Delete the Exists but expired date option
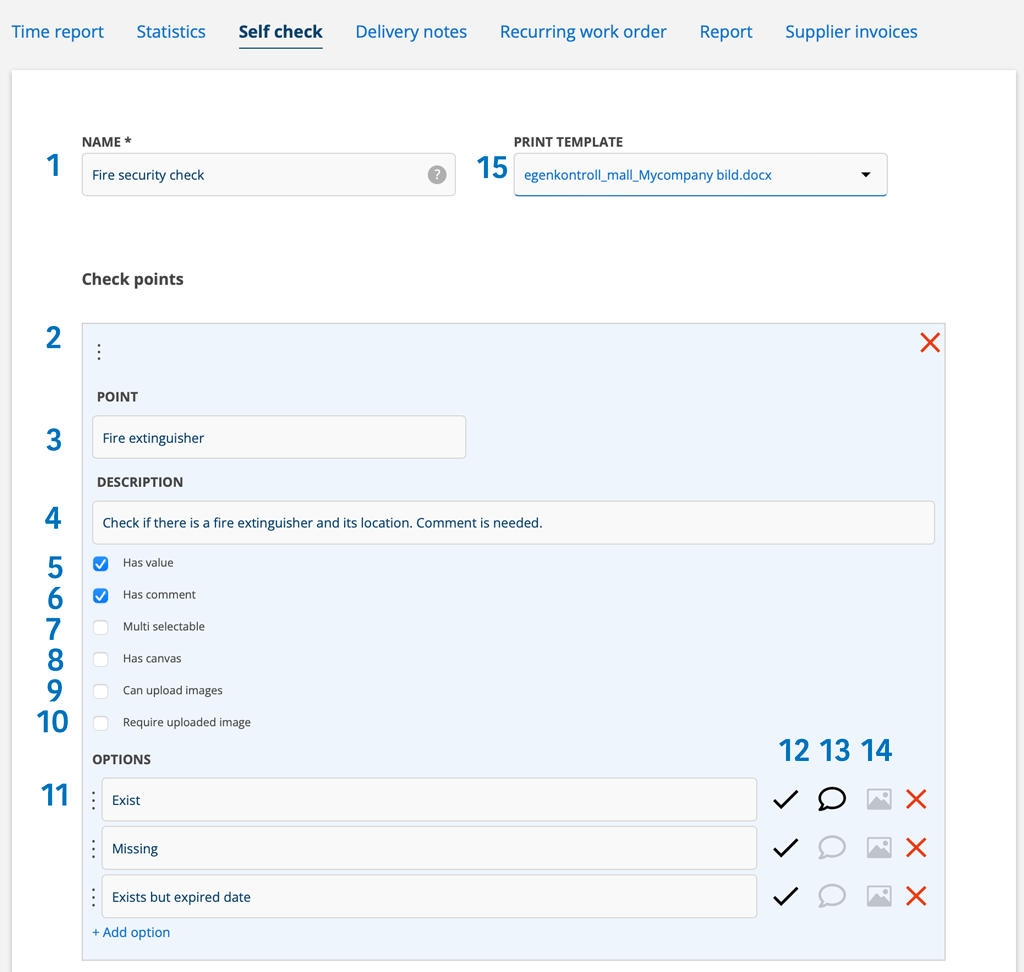Viewport: 1024px width, 972px height. 916,897
